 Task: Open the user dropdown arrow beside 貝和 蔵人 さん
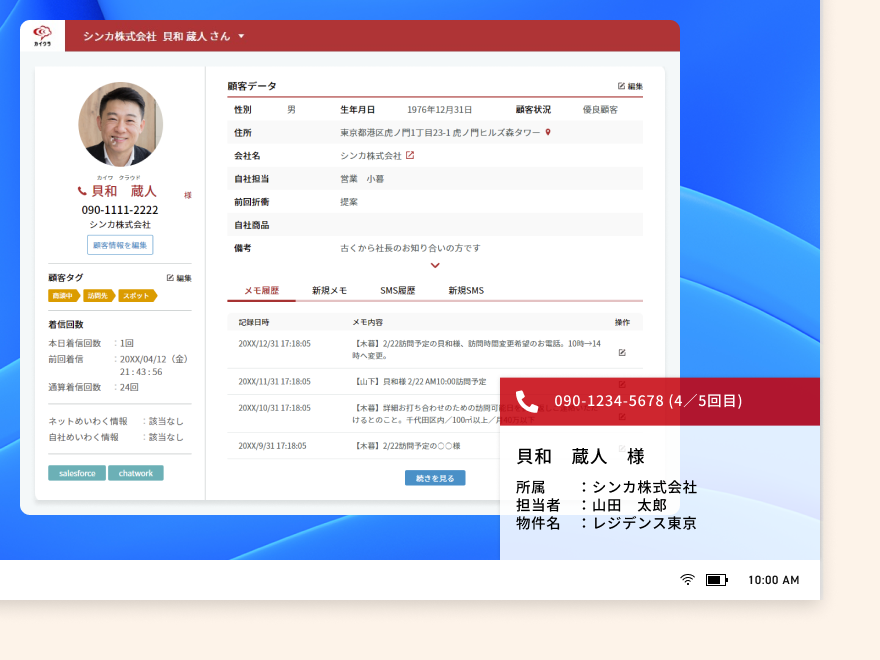click(241, 36)
